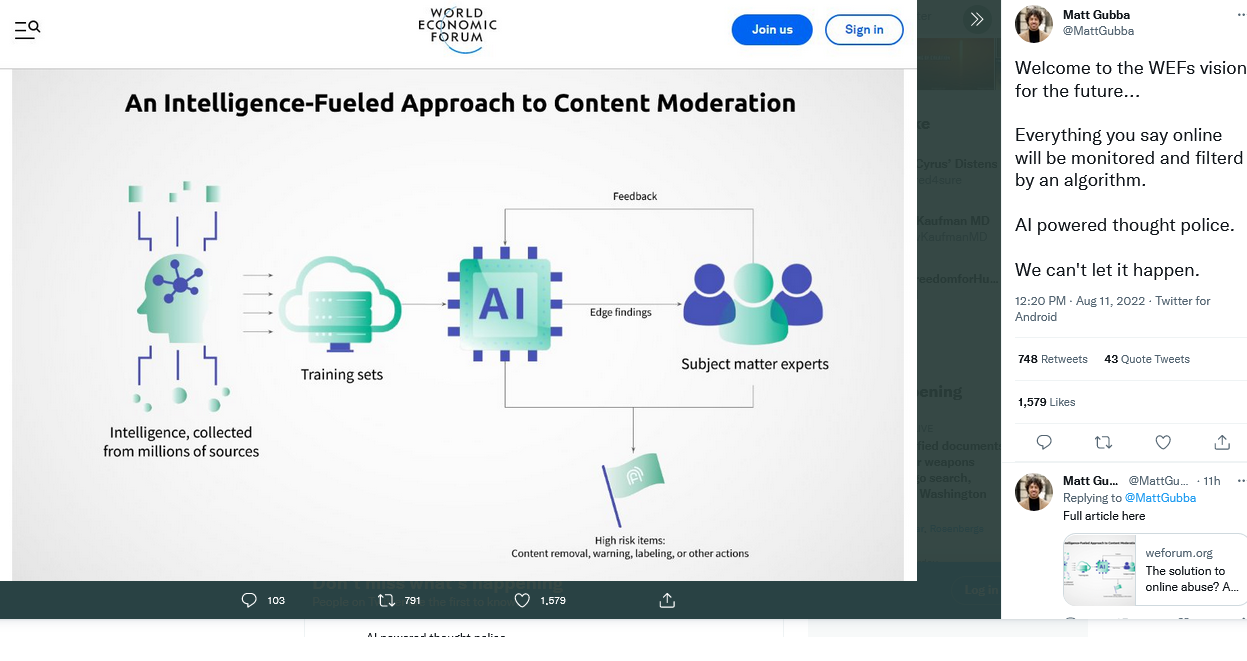Collapse the tweet sidebar with double chevron

[977, 19]
